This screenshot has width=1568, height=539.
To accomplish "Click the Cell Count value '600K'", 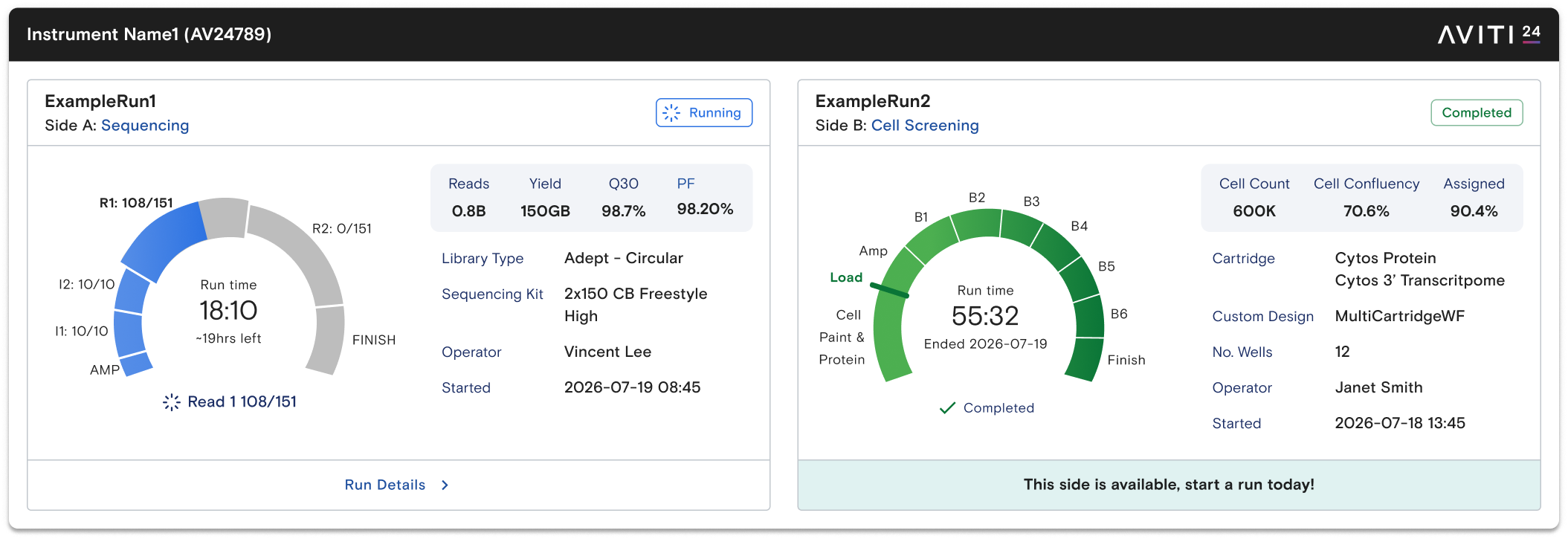I will (1254, 211).
